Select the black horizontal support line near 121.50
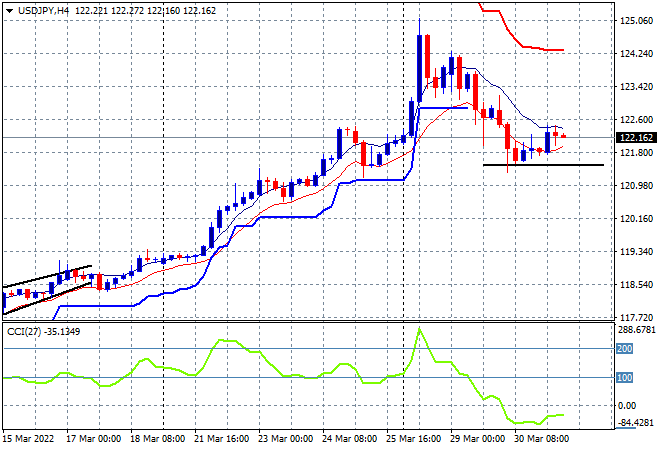The image size is (660, 450). pyautogui.click(x=543, y=165)
